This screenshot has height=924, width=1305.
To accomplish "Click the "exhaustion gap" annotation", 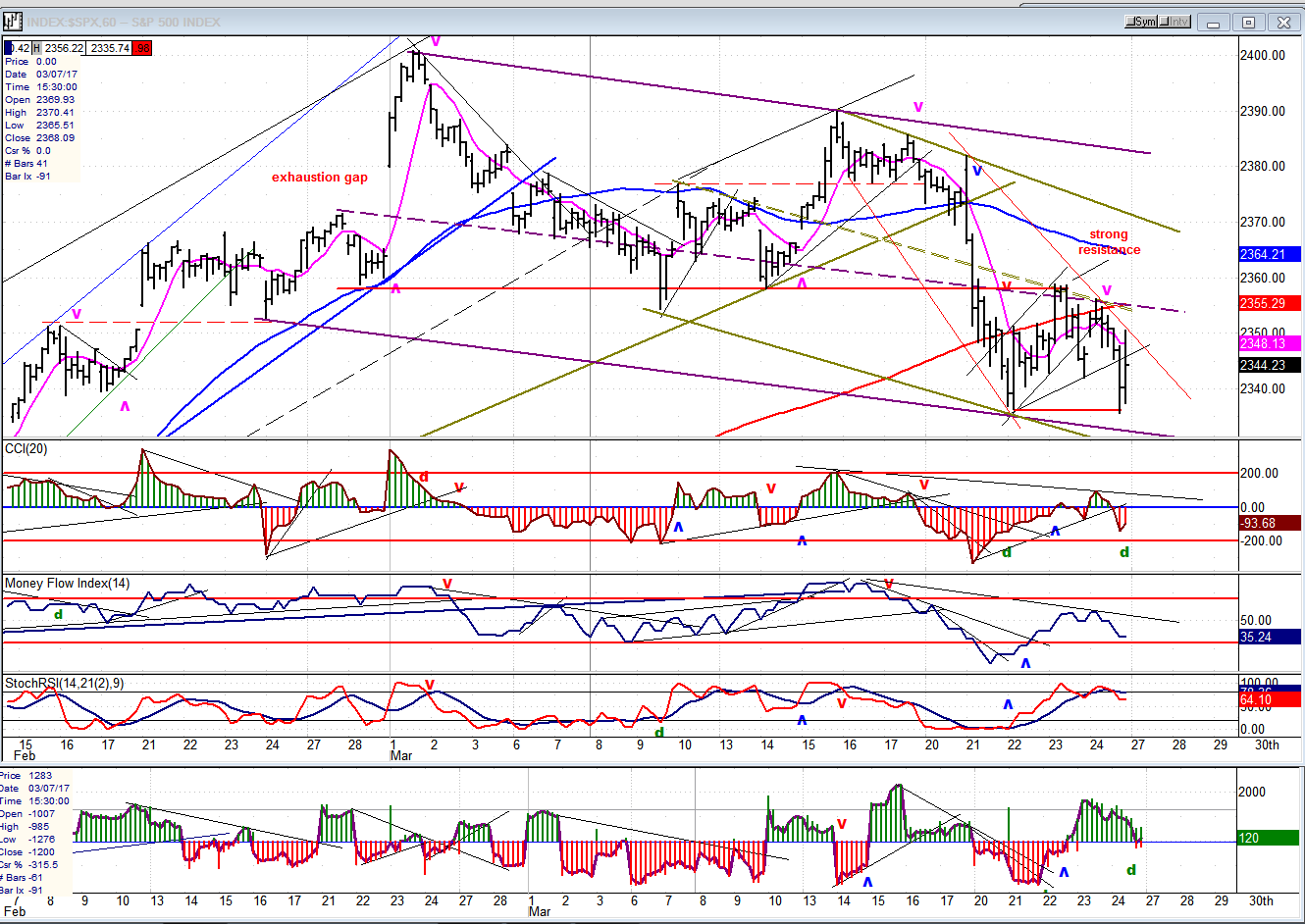I will [320, 178].
